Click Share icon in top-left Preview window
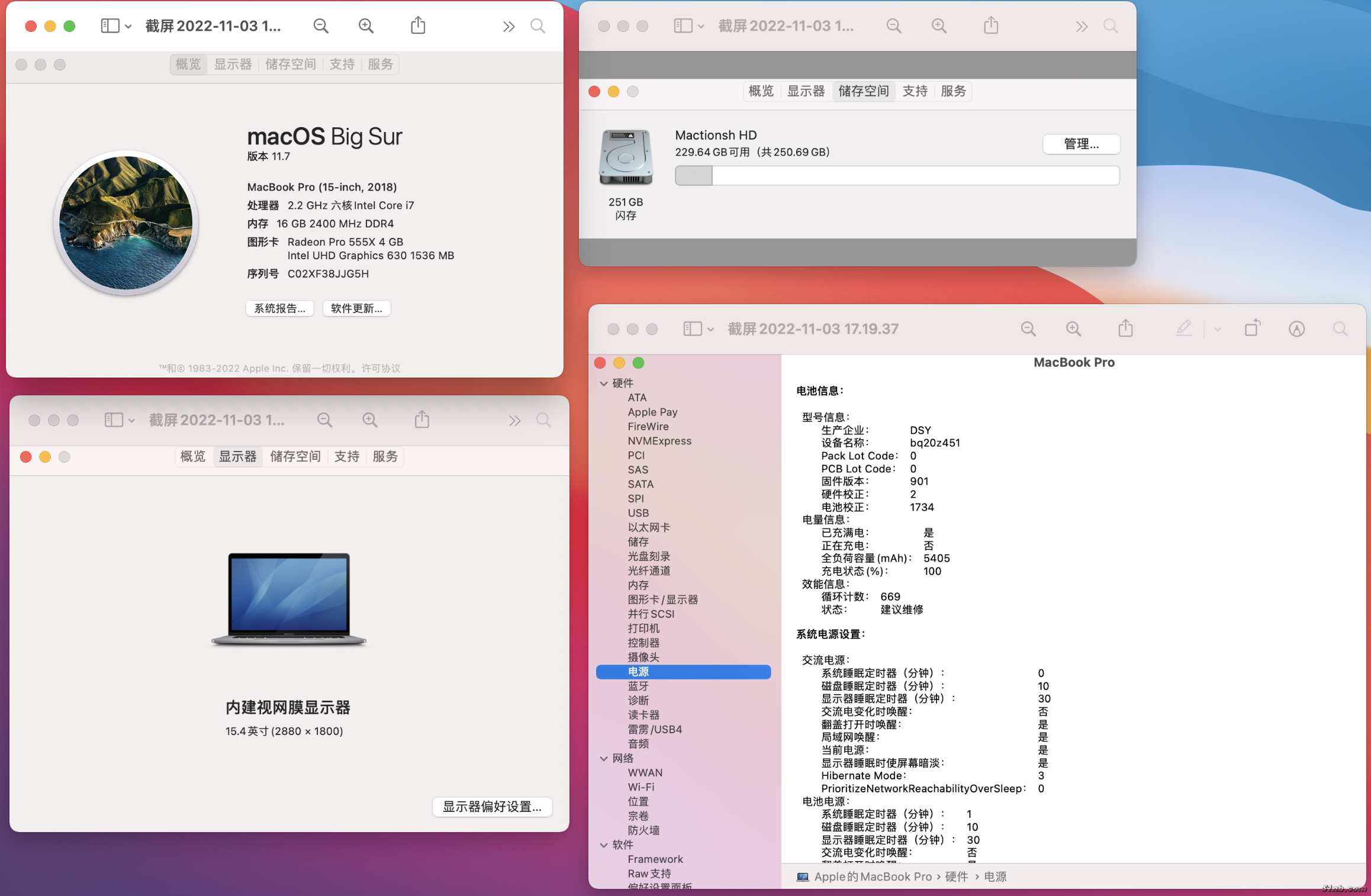Viewport: 1371px width, 896px height. (418, 25)
